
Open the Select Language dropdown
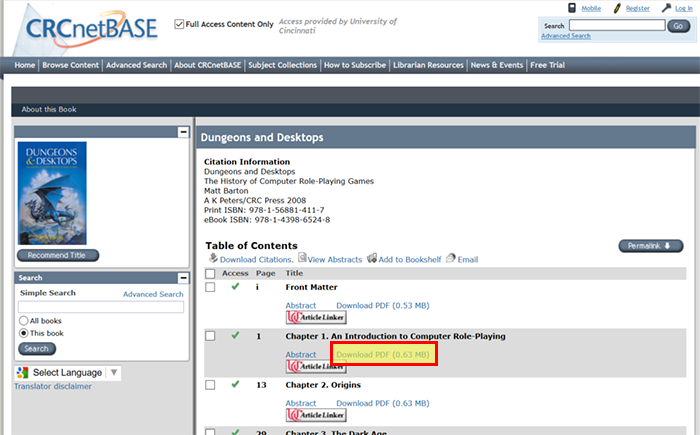(68, 372)
